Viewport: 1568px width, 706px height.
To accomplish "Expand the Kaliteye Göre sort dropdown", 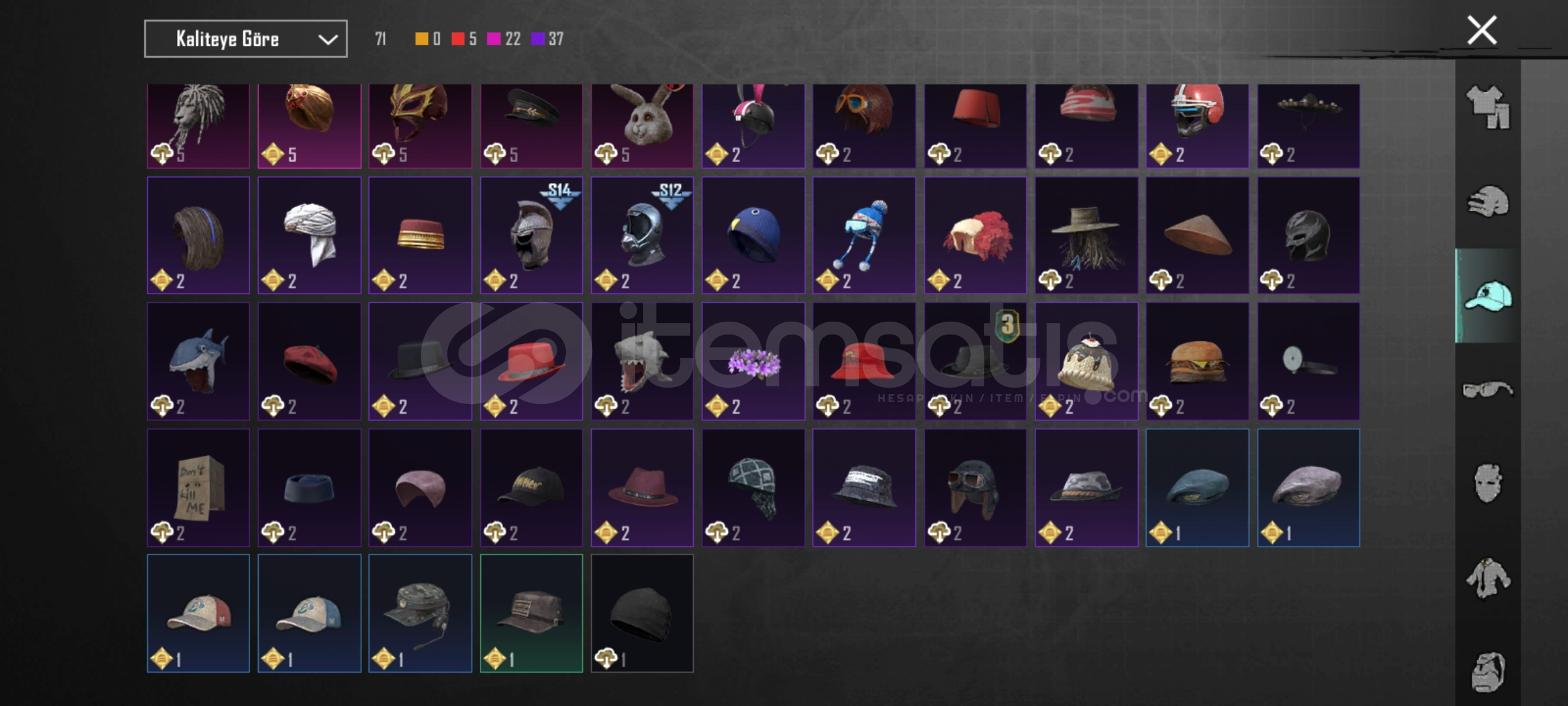I will (x=246, y=39).
